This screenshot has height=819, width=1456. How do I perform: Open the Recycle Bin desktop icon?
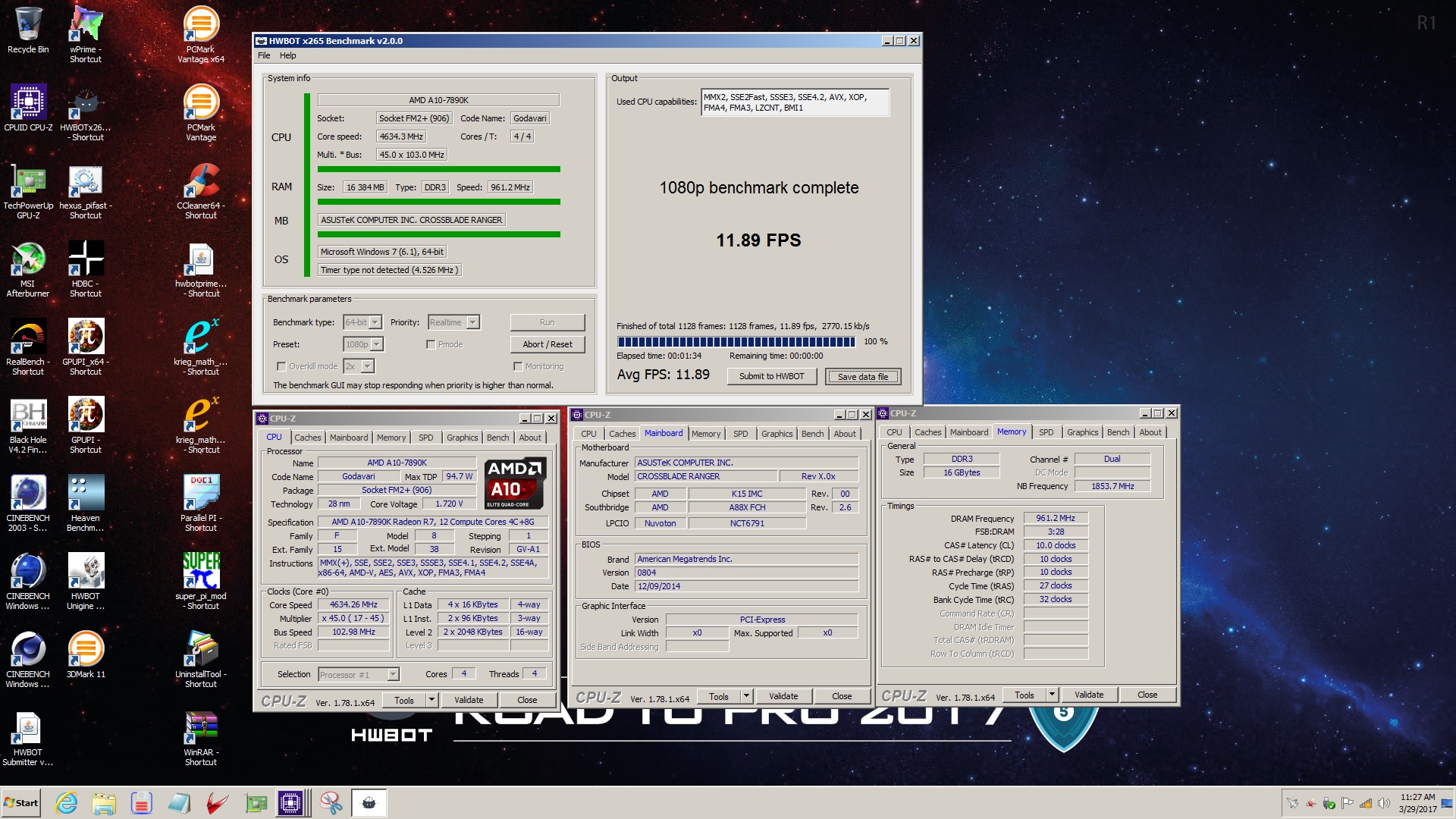coord(28,30)
